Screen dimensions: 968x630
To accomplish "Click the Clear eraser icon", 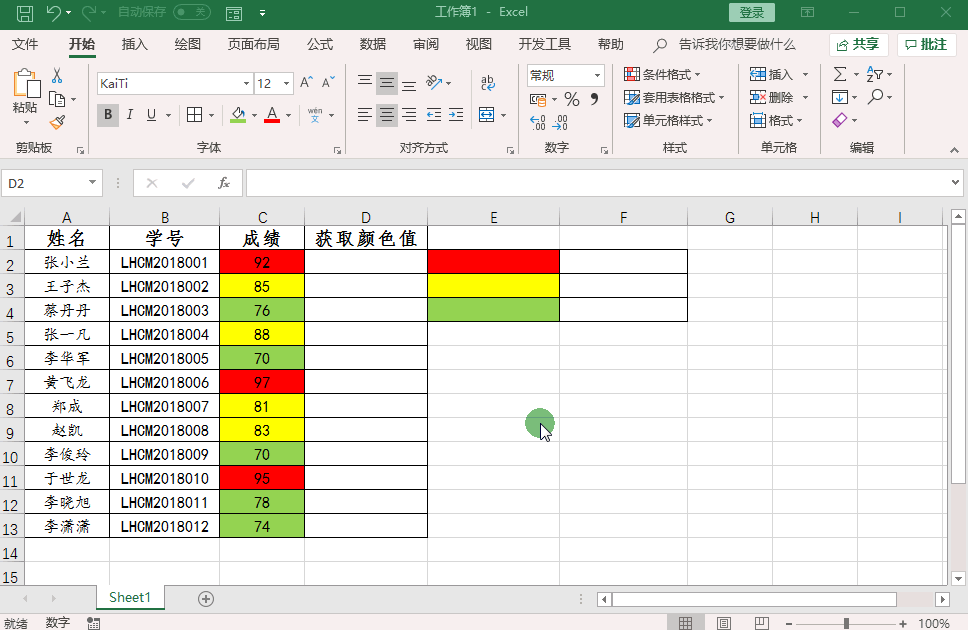I will click(x=840, y=120).
